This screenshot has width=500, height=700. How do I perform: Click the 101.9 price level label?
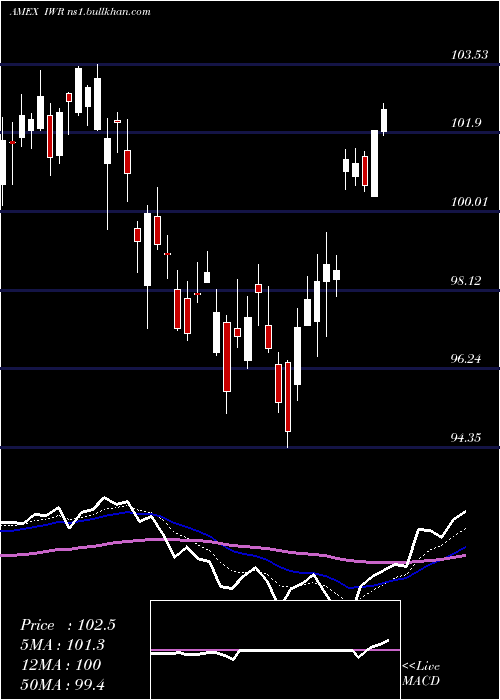466,123
